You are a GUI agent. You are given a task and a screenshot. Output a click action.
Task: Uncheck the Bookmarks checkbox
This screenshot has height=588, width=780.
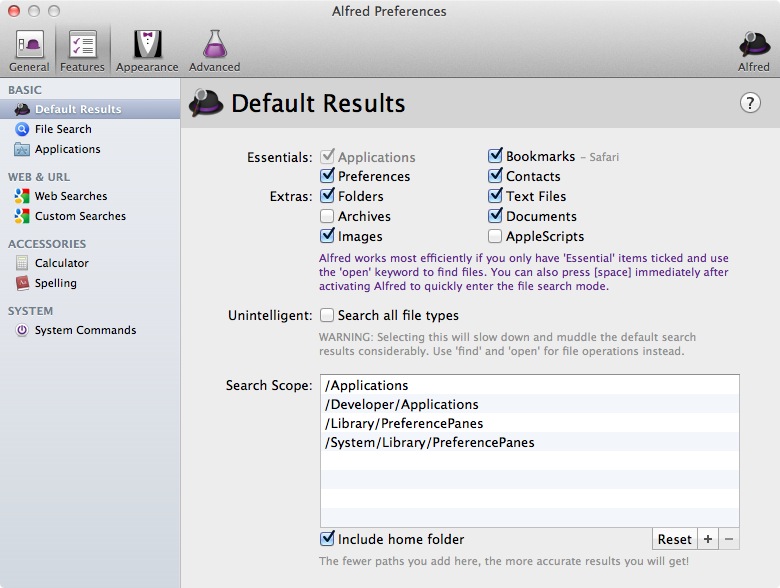coord(495,156)
